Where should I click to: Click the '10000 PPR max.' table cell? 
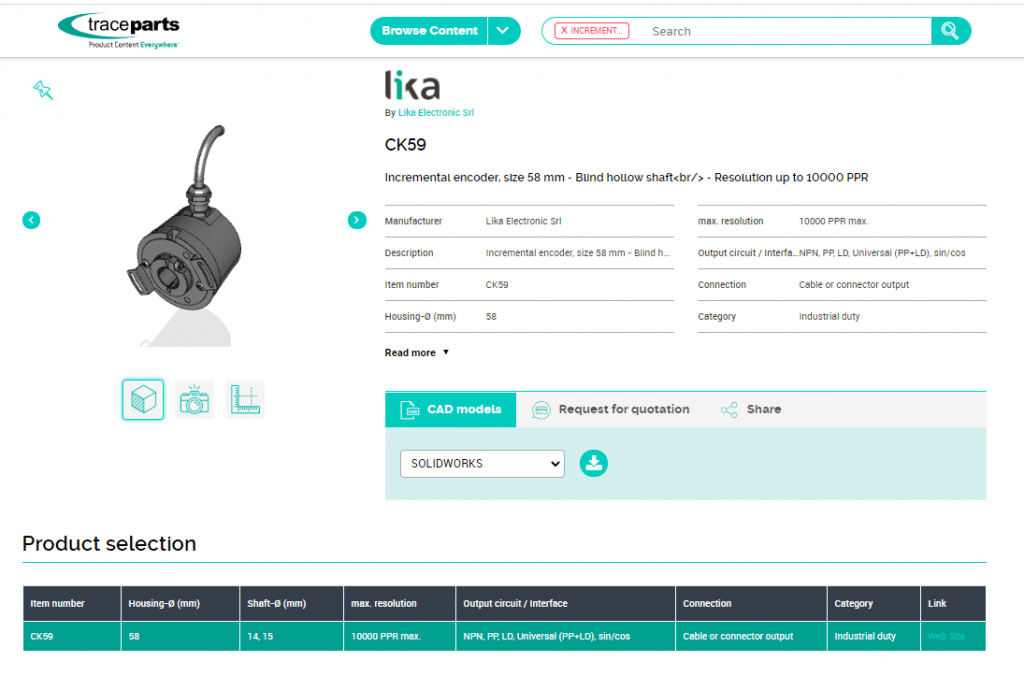click(400, 636)
